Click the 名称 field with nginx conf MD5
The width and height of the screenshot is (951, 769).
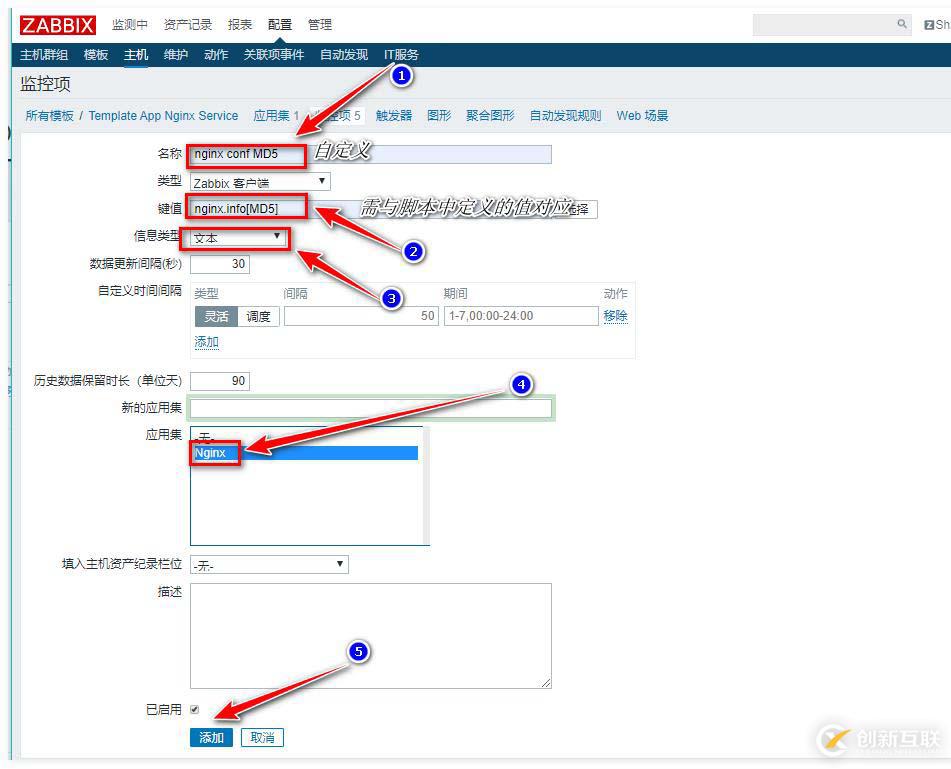tap(371, 154)
